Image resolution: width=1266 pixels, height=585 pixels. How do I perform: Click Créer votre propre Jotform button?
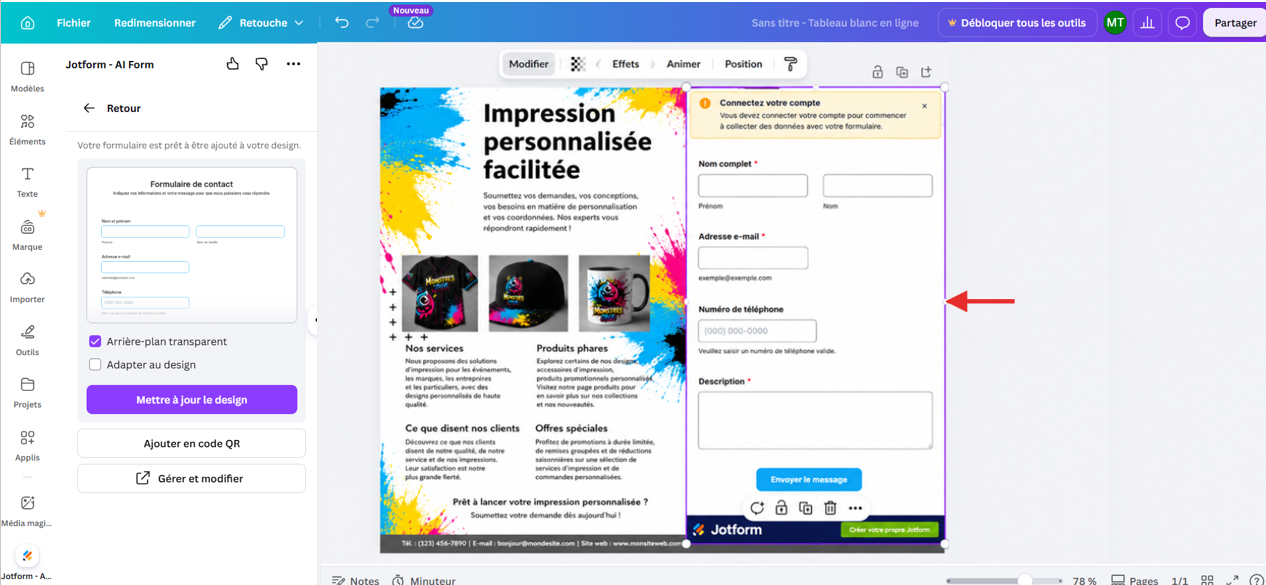pos(889,530)
